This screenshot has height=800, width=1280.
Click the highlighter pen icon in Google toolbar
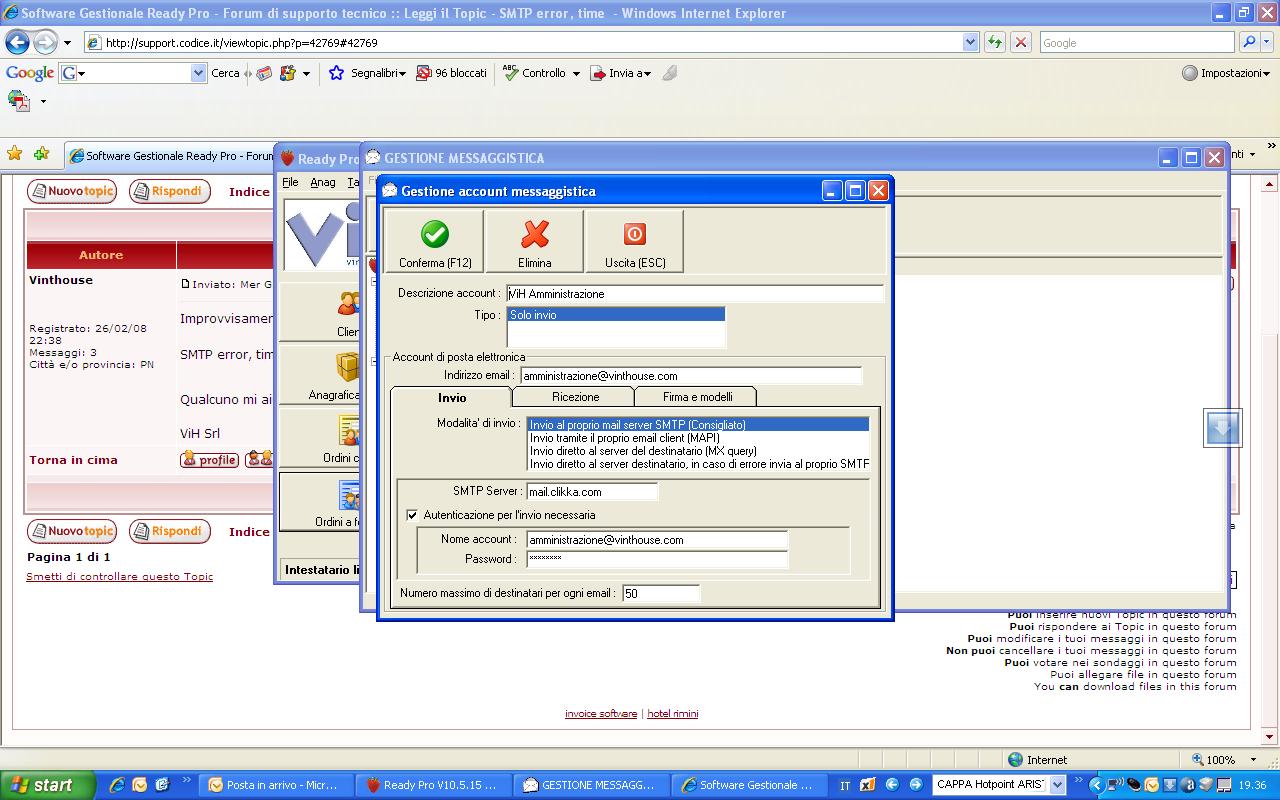click(x=670, y=73)
